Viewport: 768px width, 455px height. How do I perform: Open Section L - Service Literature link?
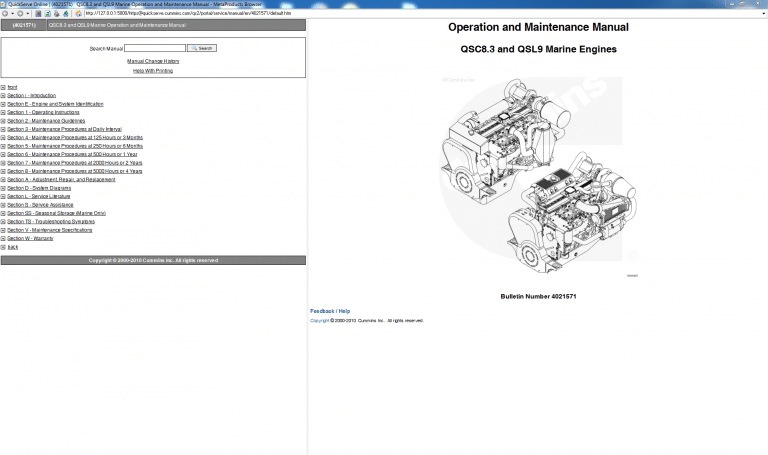(x=39, y=196)
